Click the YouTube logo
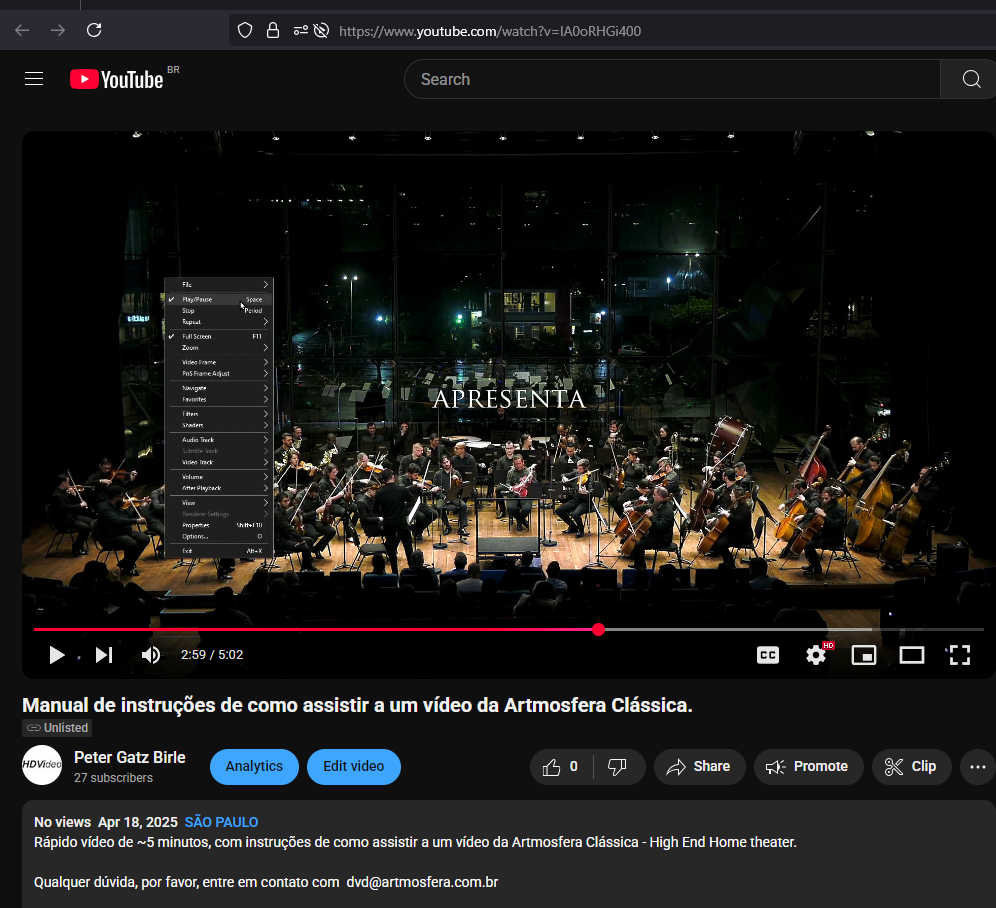This screenshot has width=996, height=908. coord(116,78)
